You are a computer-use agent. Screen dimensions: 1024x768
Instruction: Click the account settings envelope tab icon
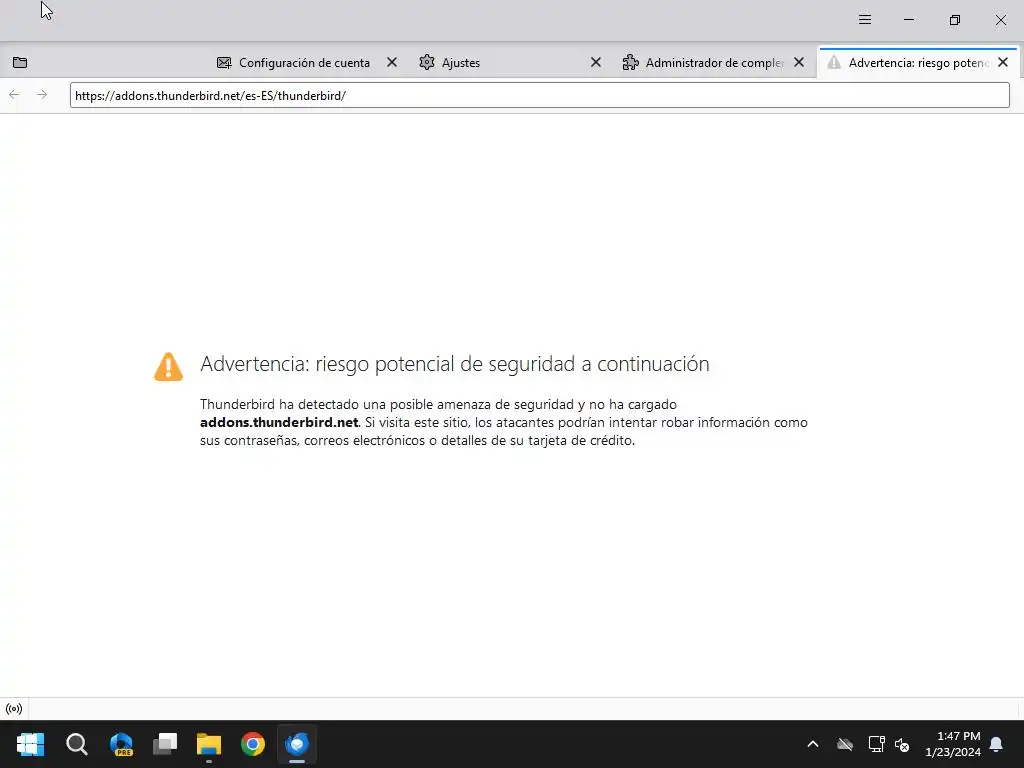tap(224, 63)
